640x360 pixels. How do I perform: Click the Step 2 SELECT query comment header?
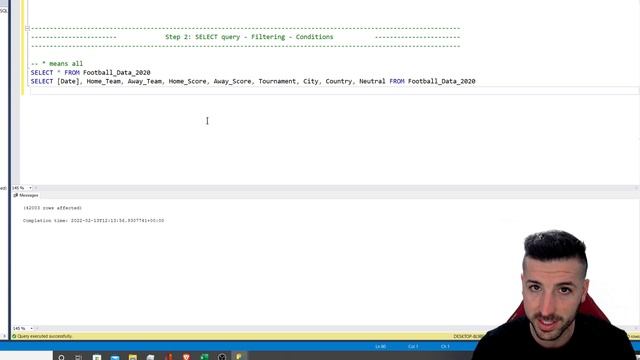point(249,37)
